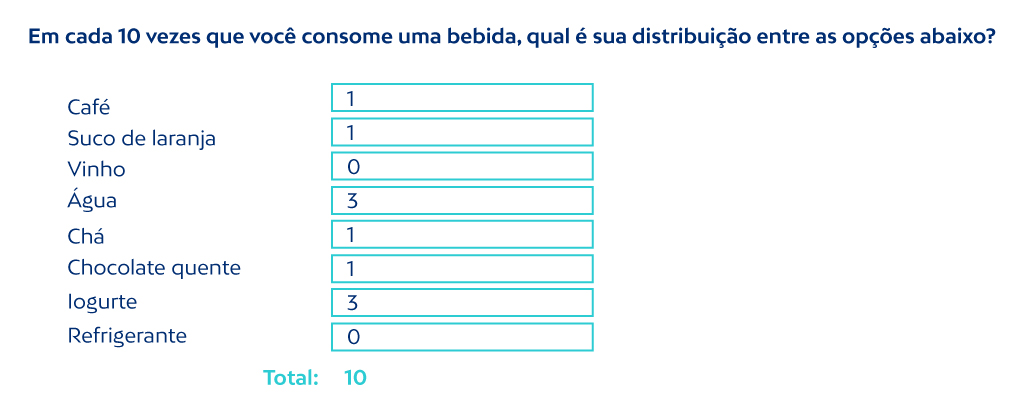
Task: Click the Suco de laranja input field
Action: tap(462, 132)
